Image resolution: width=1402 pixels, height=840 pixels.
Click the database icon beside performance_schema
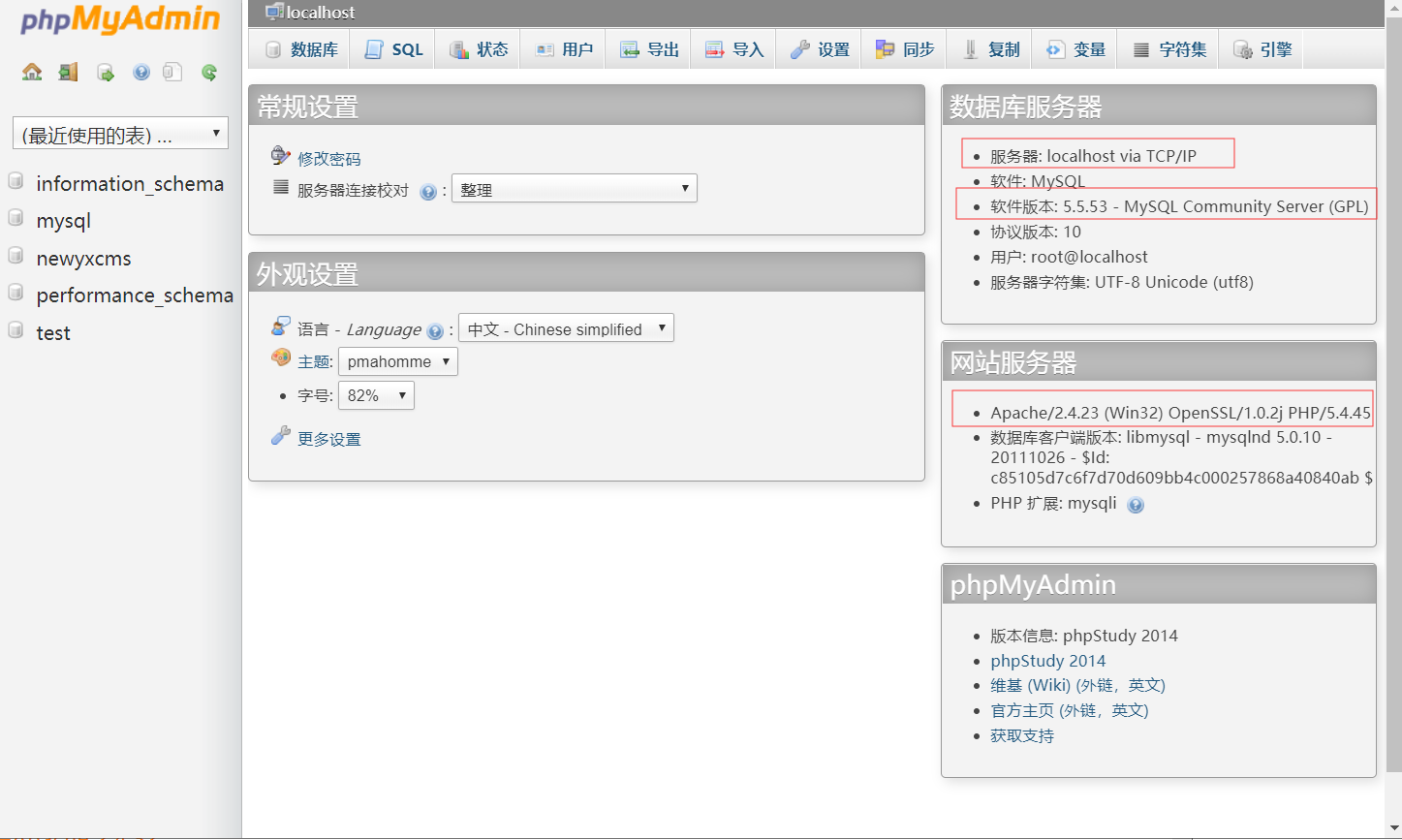[16, 293]
